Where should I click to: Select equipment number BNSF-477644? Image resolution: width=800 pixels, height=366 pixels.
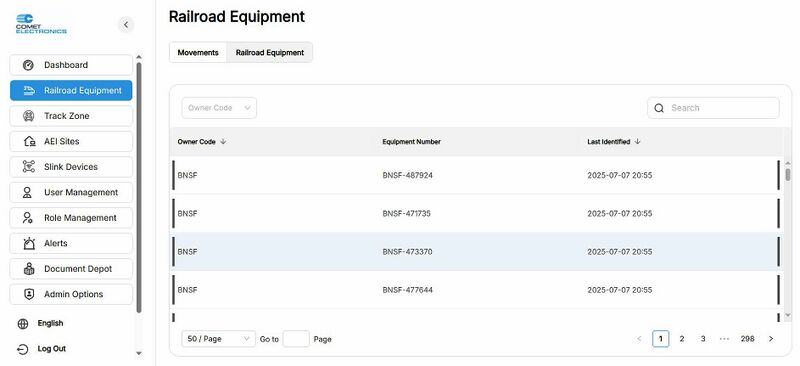[x=408, y=290]
